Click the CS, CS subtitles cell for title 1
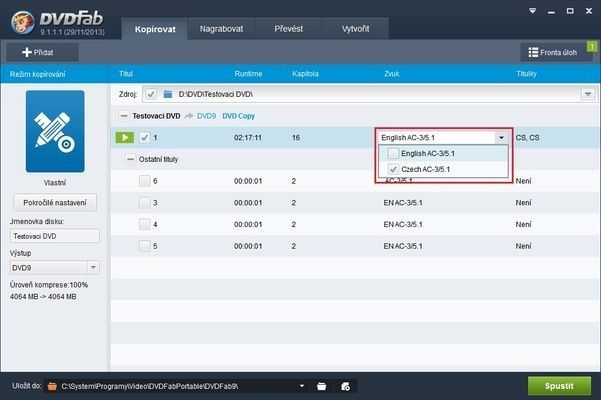 (x=527, y=138)
